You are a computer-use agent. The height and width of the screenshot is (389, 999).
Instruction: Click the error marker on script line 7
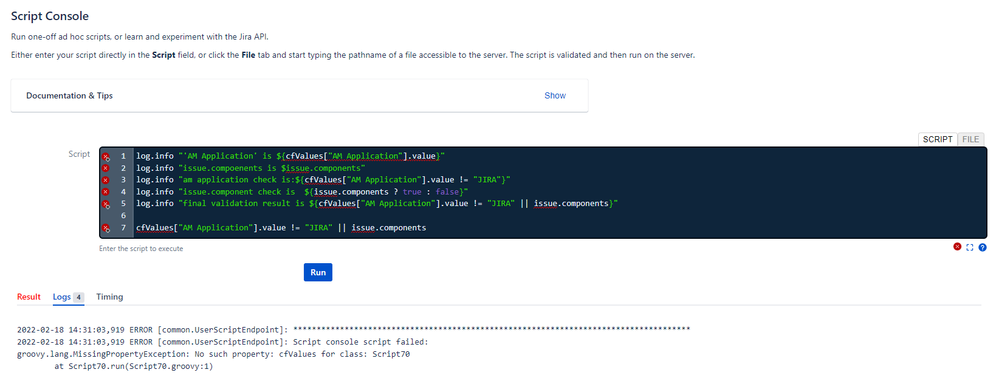[106, 228]
